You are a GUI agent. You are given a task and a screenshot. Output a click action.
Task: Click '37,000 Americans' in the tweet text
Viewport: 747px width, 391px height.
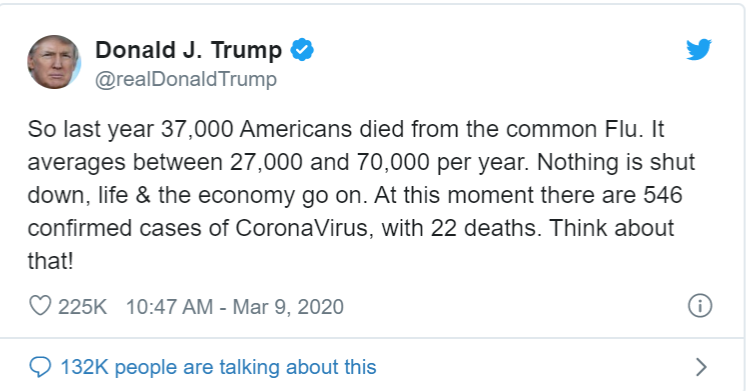256,130
